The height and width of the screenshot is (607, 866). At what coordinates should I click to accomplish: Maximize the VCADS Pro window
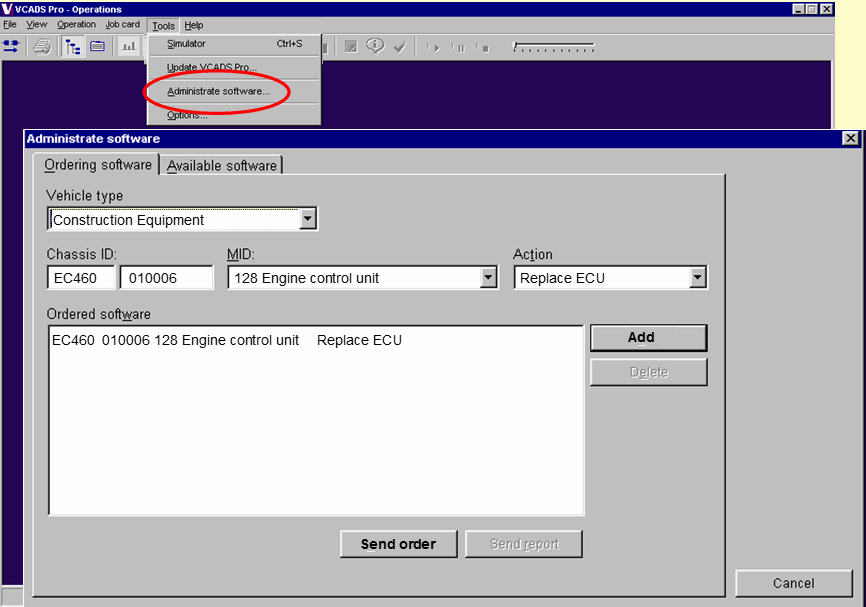point(812,9)
